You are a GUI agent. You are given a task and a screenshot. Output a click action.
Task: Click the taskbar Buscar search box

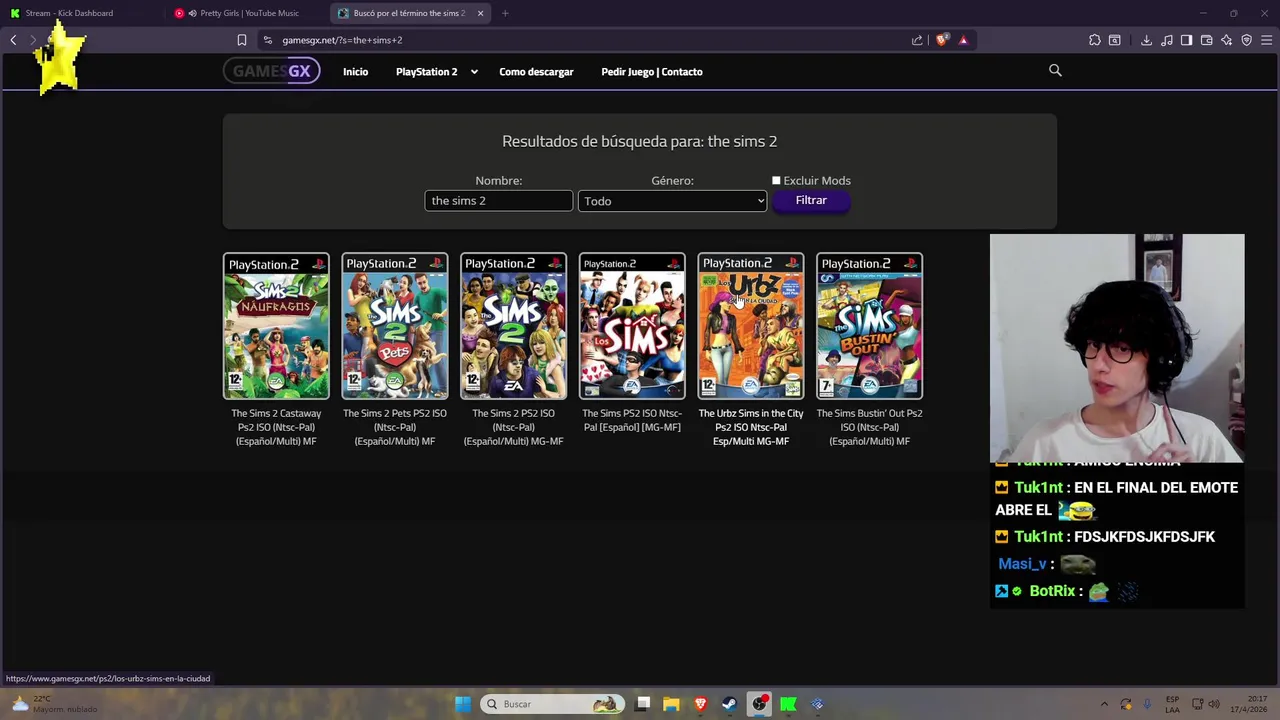552,704
